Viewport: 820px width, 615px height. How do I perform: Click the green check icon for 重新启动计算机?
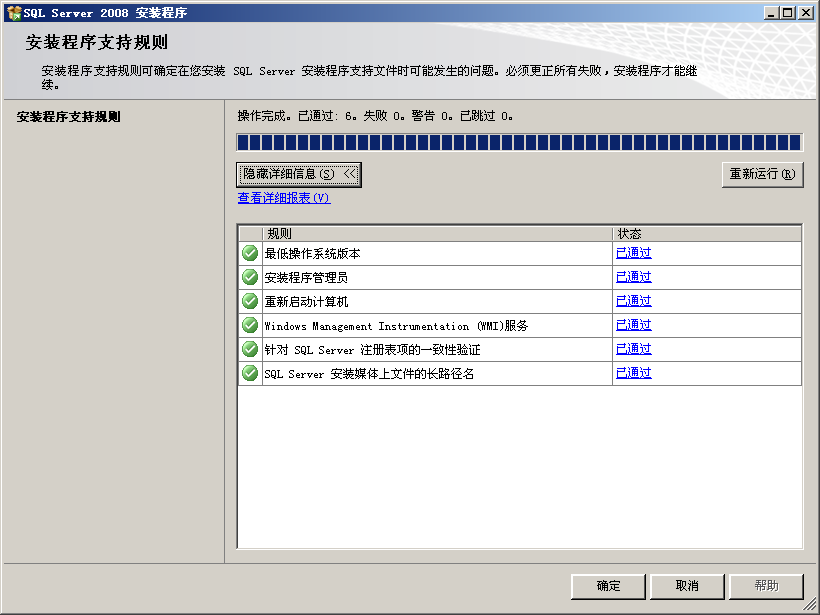(250, 301)
